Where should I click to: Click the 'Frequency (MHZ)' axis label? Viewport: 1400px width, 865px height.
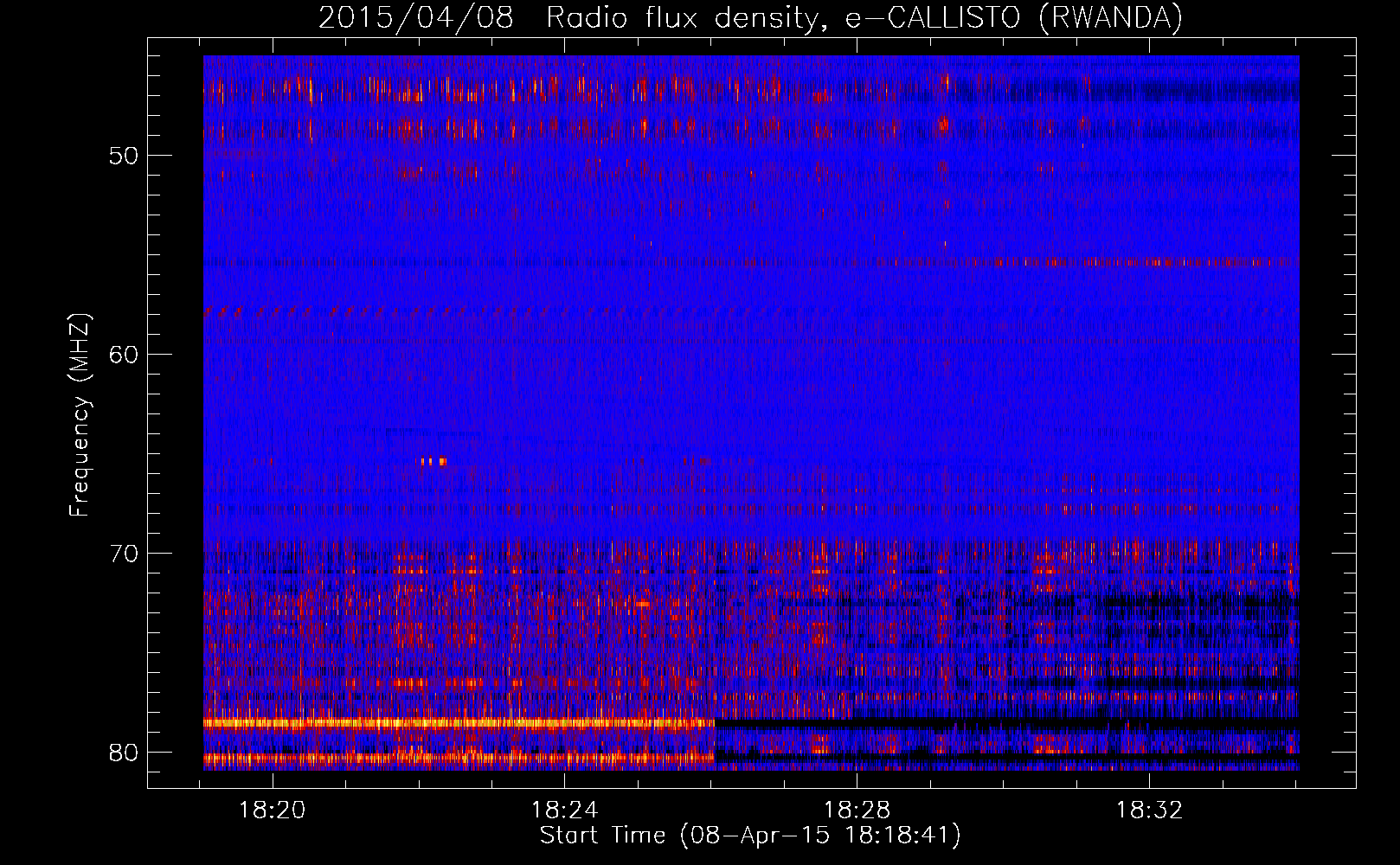click(79, 415)
